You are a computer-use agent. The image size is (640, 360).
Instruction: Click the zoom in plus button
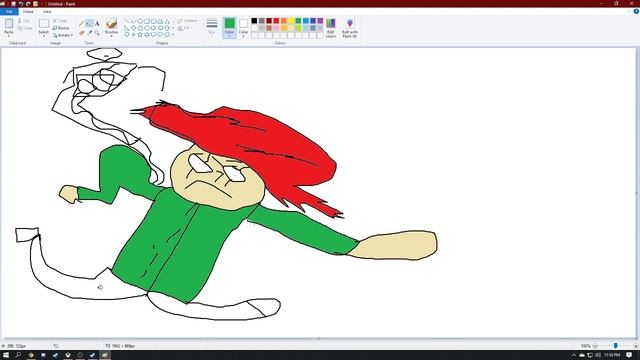pyautogui.click(x=636, y=346)
